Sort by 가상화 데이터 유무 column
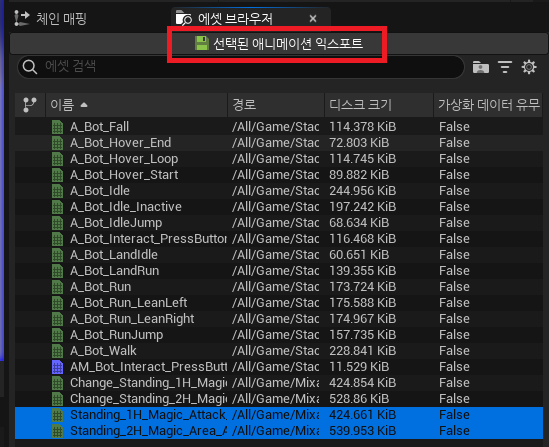This screenshot has height=447, width=549. click(488, 105)
